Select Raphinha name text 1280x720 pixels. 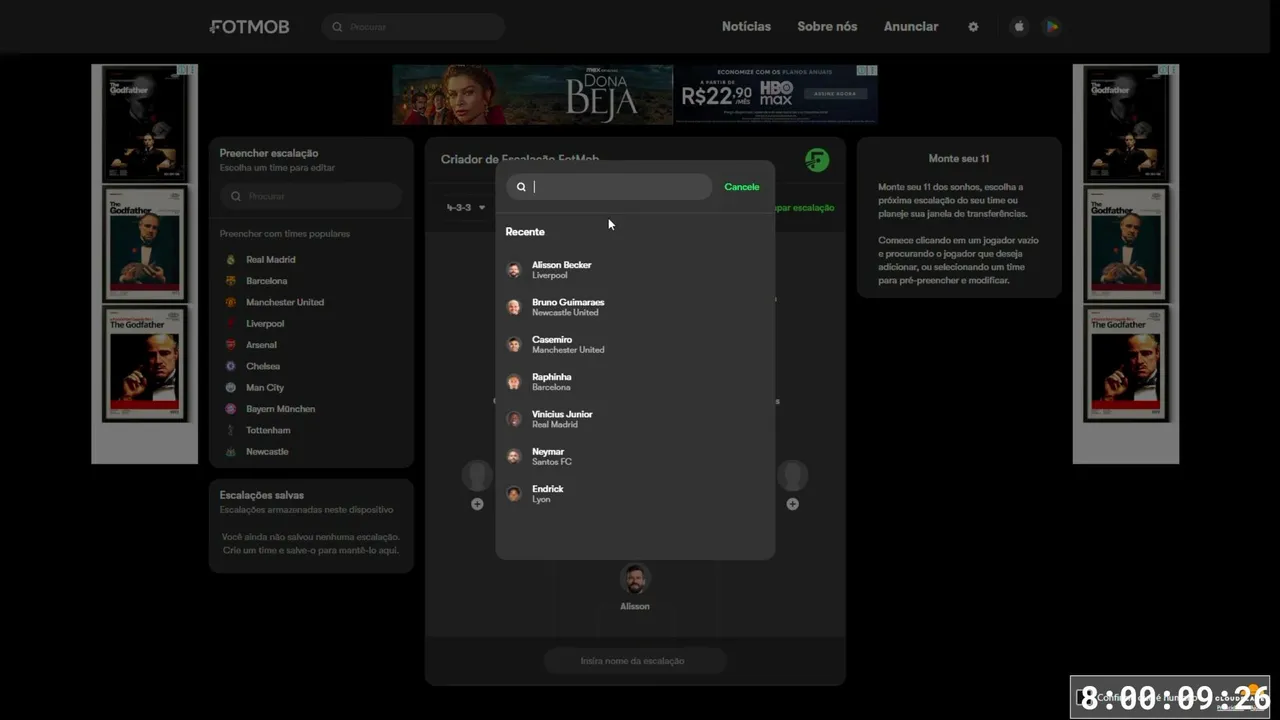pyautogui.click(x=552, y=377)
